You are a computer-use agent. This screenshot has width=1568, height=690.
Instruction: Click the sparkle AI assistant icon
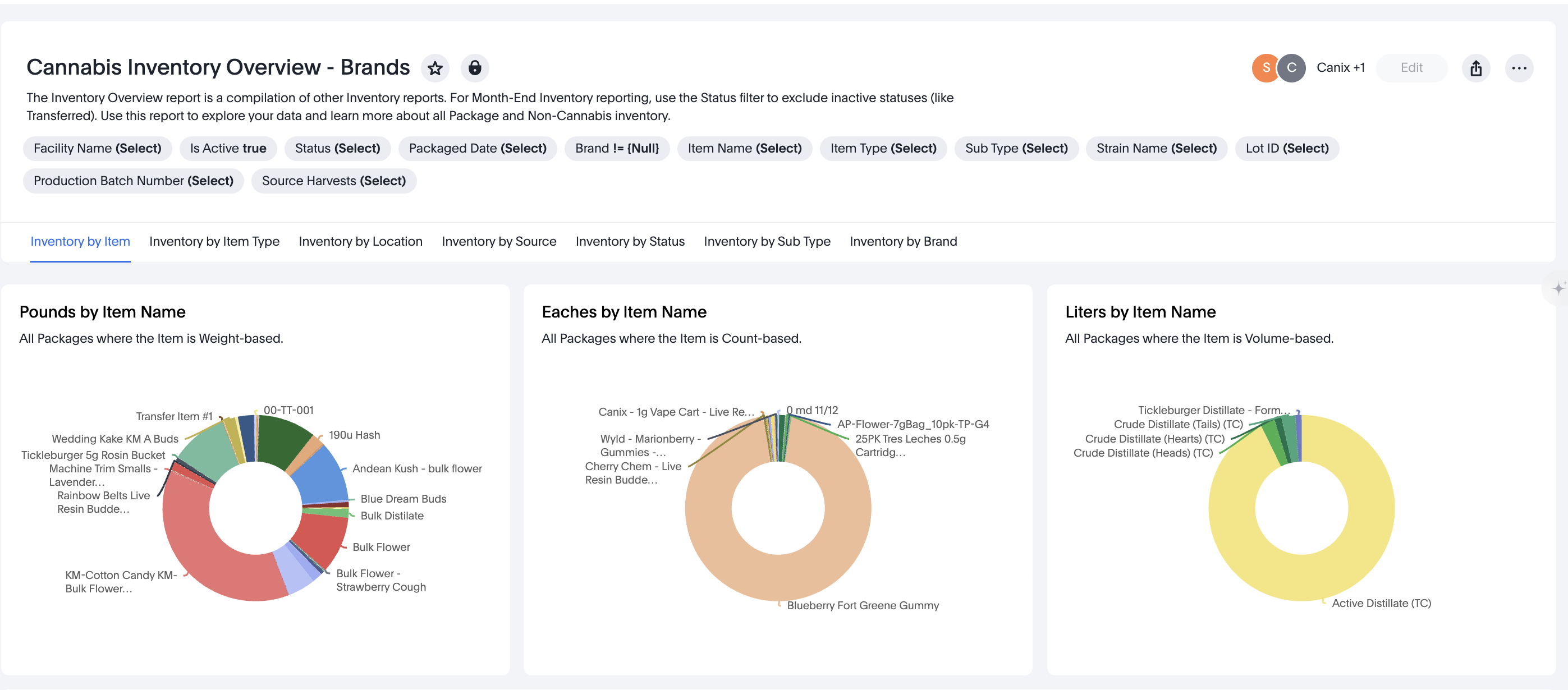[1558, 288]
